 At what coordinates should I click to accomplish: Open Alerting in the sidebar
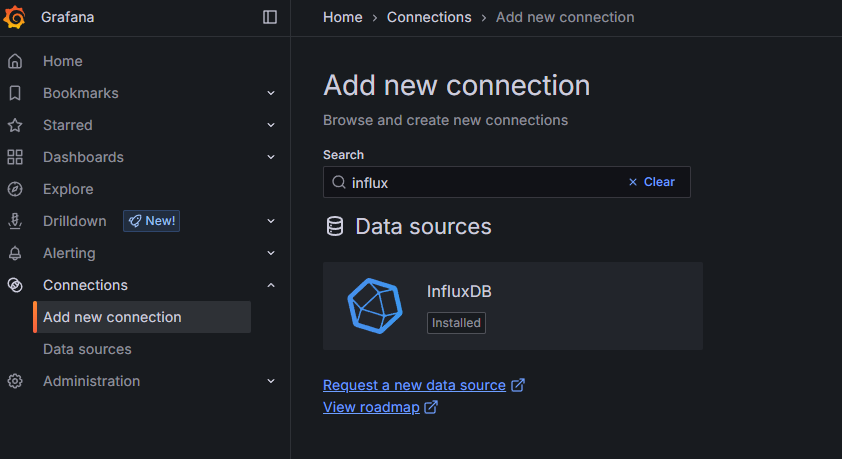tap(69, 253)
